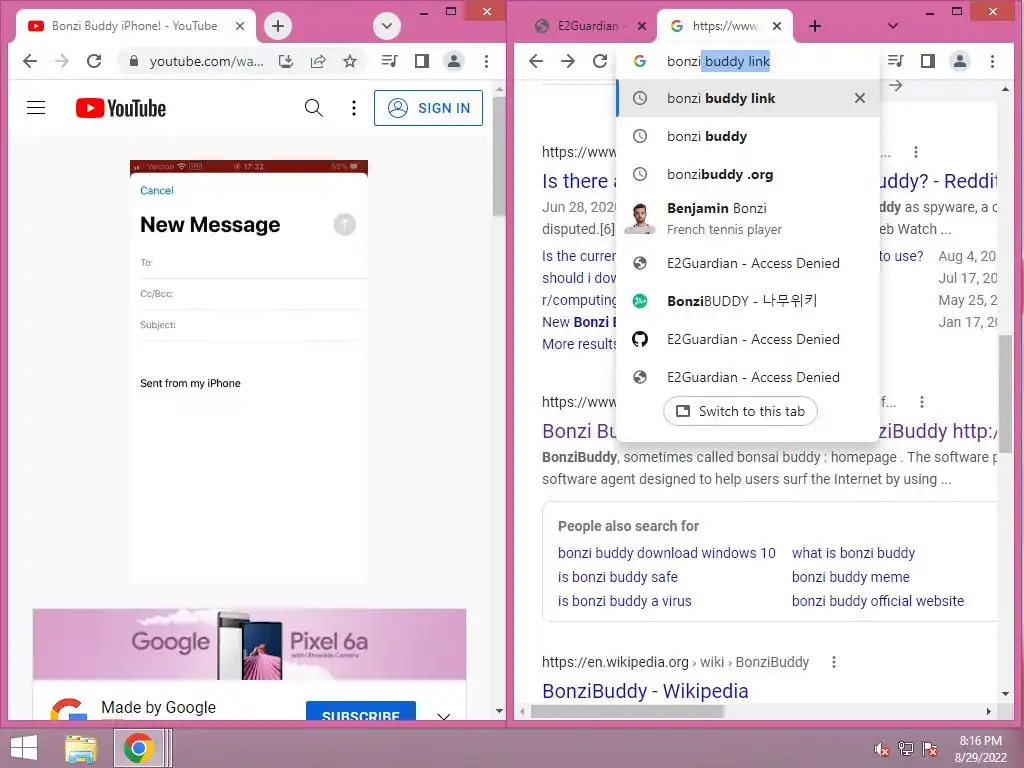The width and height of the screenshot is (1024, 768).
Task: Click the YouTube logo
Action: [121, 108]
